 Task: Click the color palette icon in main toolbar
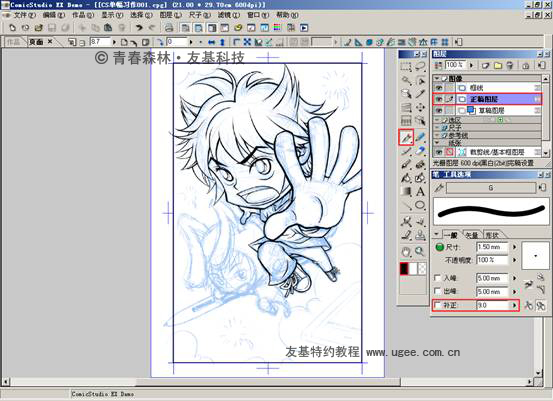click(x=278, y=28)
